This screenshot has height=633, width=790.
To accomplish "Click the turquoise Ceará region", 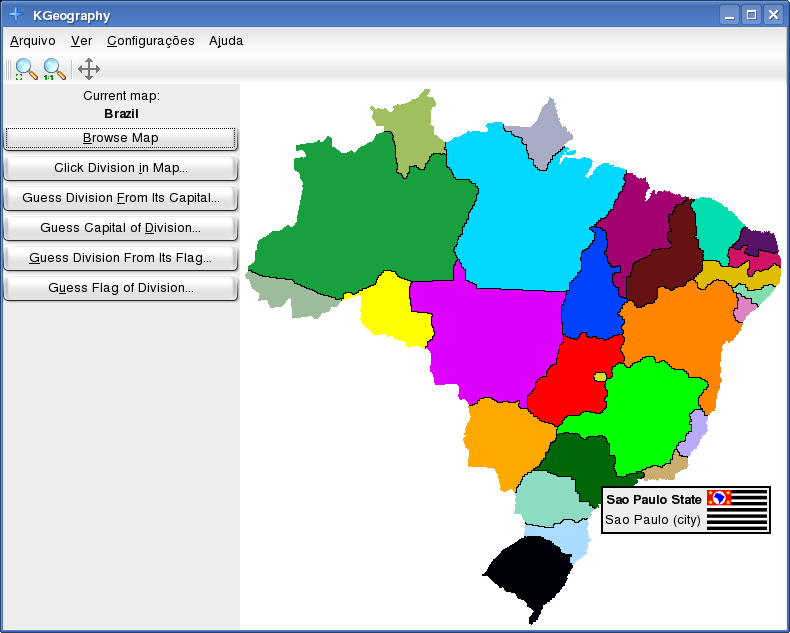I will click(713, 229).
